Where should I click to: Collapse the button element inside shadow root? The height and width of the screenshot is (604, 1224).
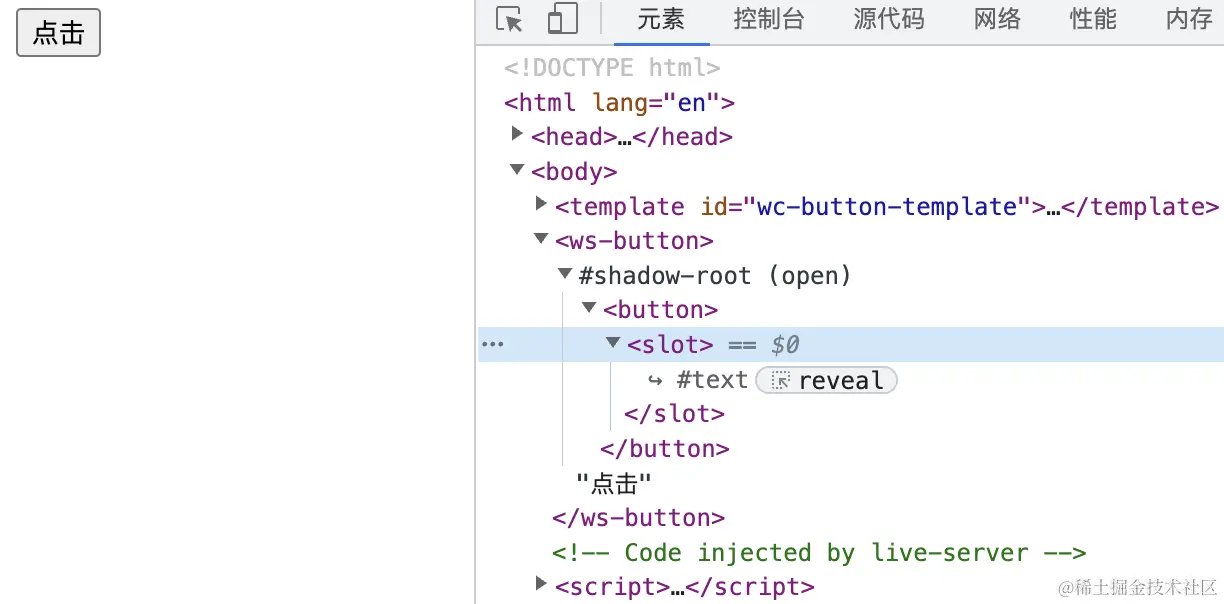pyautogui.click(x=589, y=308)
